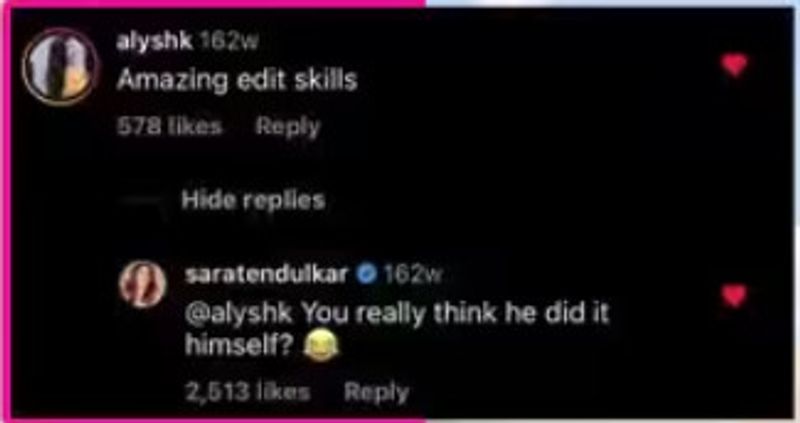Click the "You really think he did it" text
The height and width of the screenshot is (423, 800).
point(456,314)
